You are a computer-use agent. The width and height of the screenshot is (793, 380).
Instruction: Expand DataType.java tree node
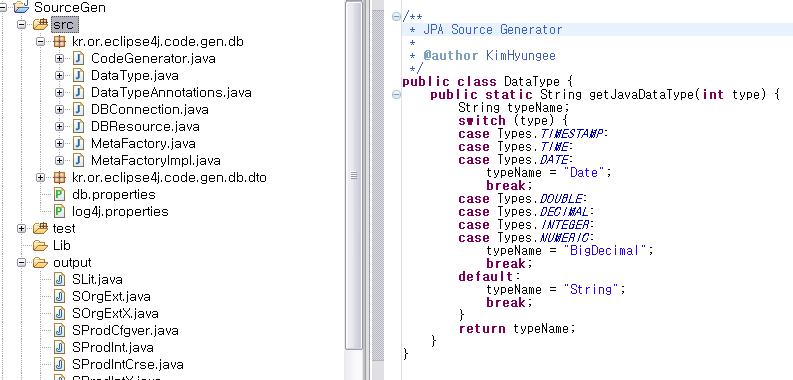(x=60, y=75)
